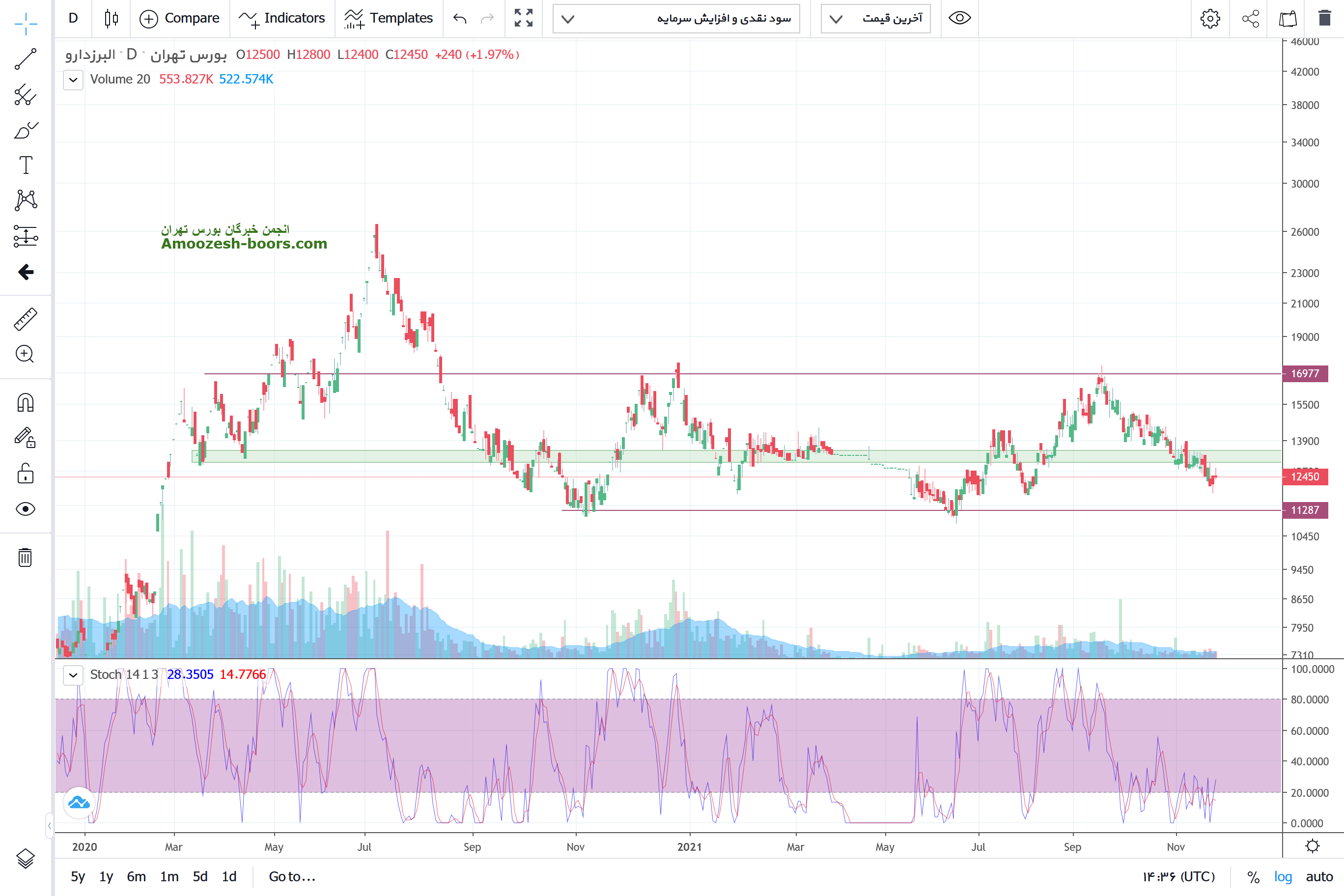
Task: Toggle log scale on price axis
Action: tap(1283, 876)
